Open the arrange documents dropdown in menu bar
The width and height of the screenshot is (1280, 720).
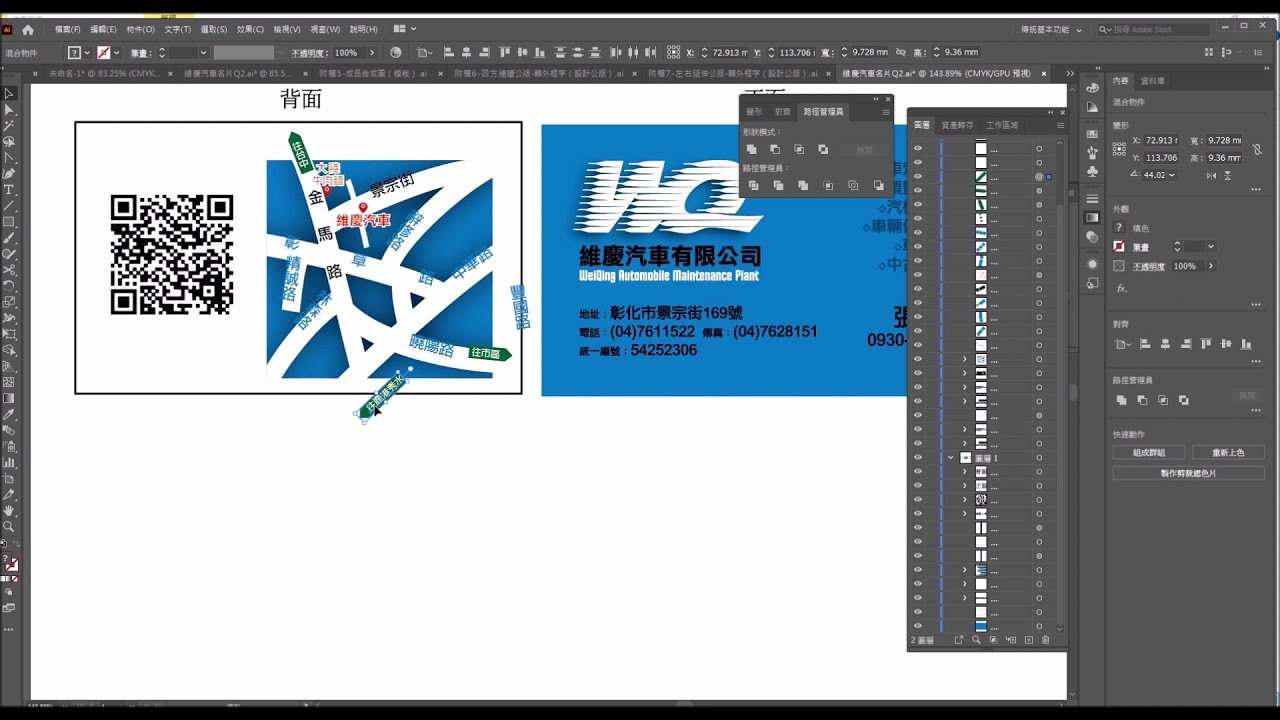pyautogui.click(x=405, y=30)
